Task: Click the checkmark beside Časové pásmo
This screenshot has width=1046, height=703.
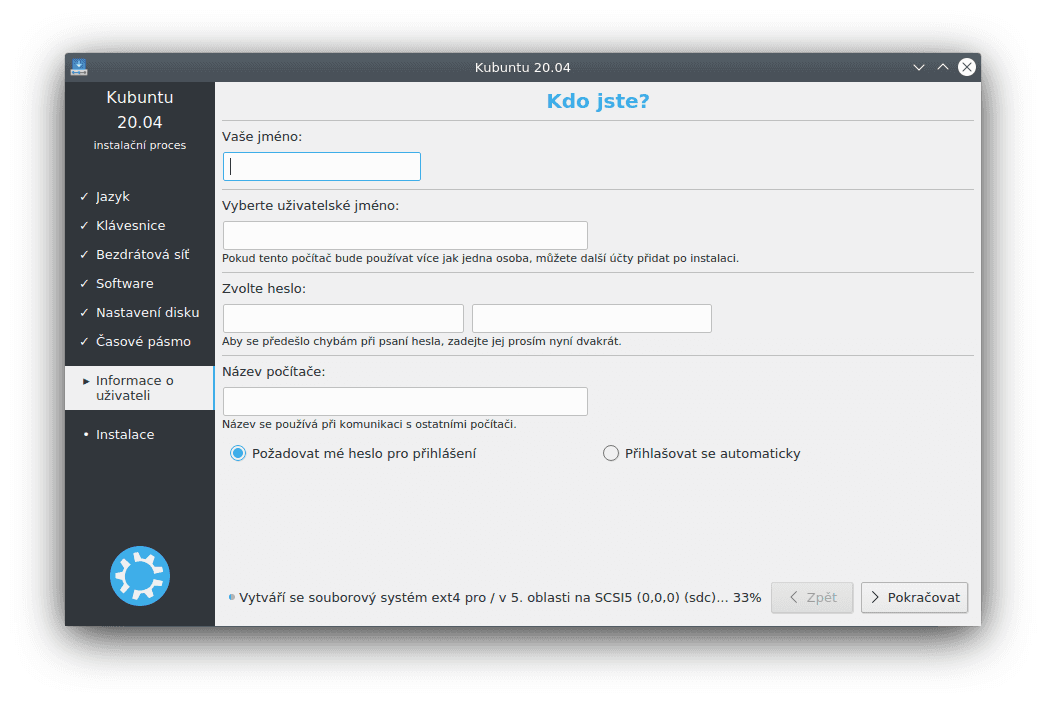Action: coord(85,341)
